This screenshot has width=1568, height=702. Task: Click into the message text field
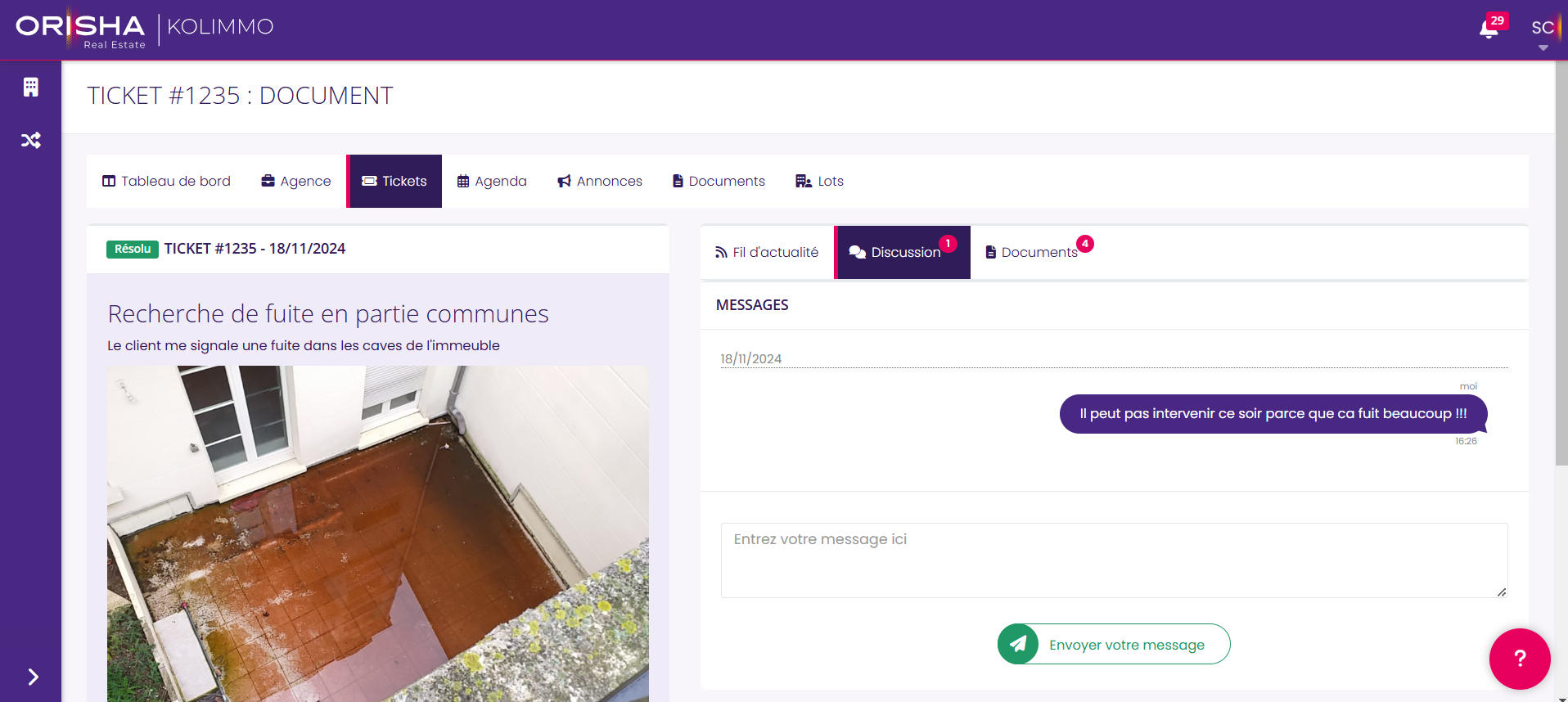point(1114,560)
